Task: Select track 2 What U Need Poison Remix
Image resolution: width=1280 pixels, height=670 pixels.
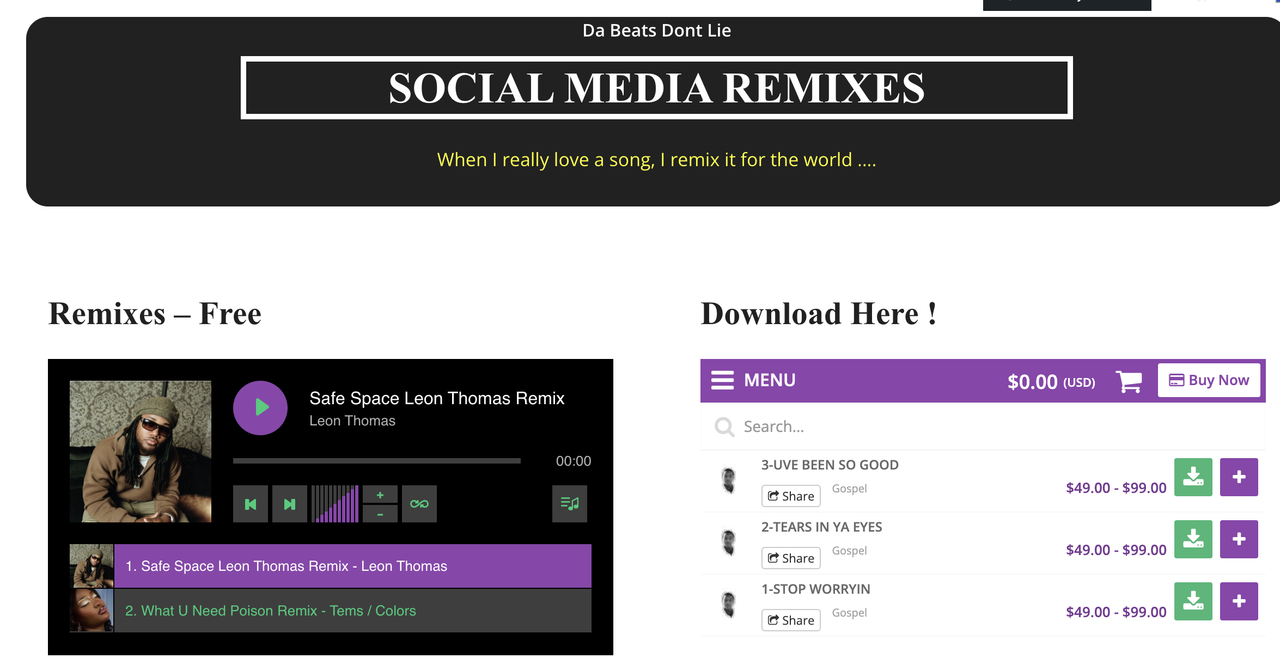Action: [x=352, y=610]
